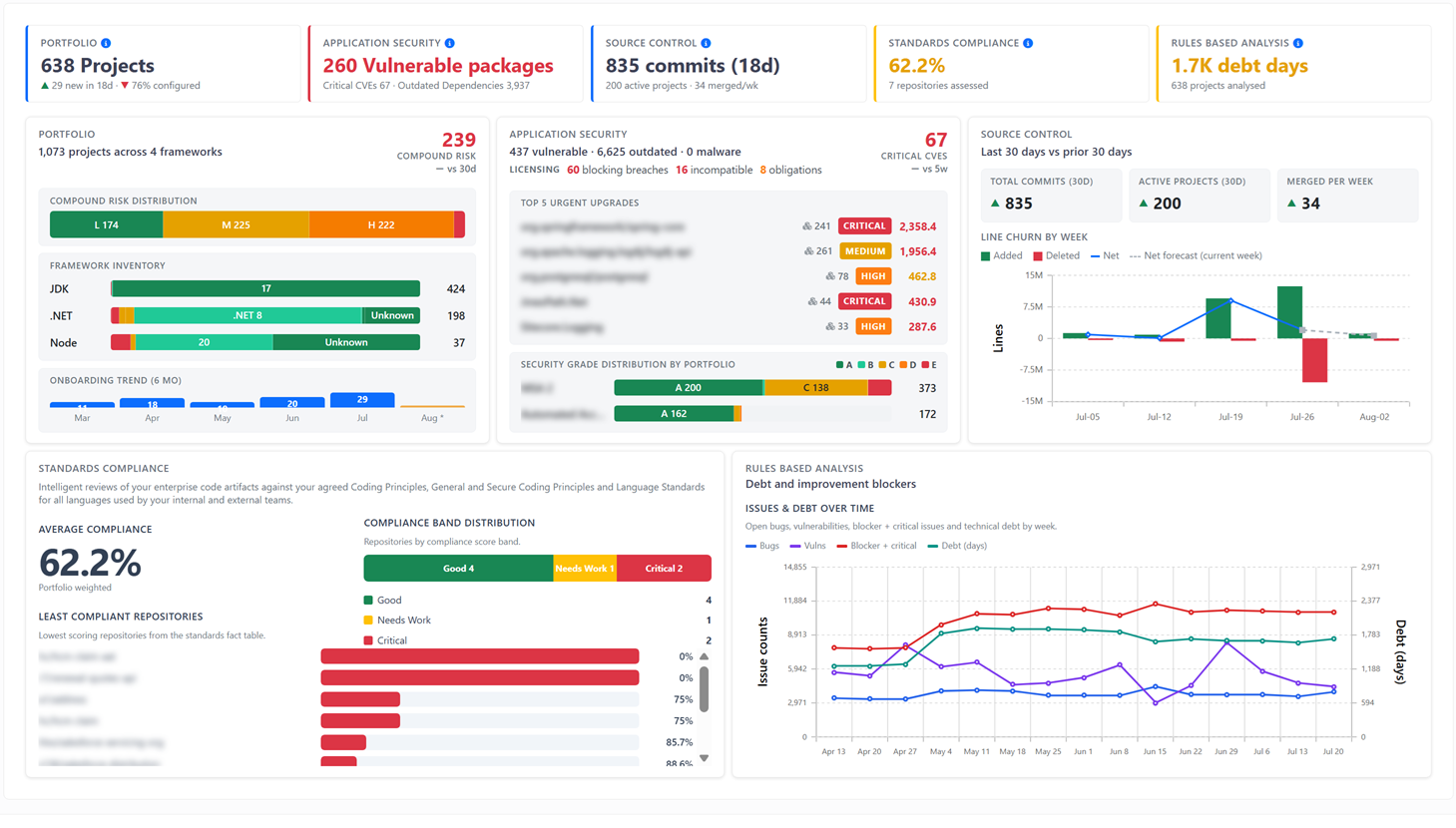Open the Application Security info icon
This screenshot has width=1456, height=828.
[449, 43]
